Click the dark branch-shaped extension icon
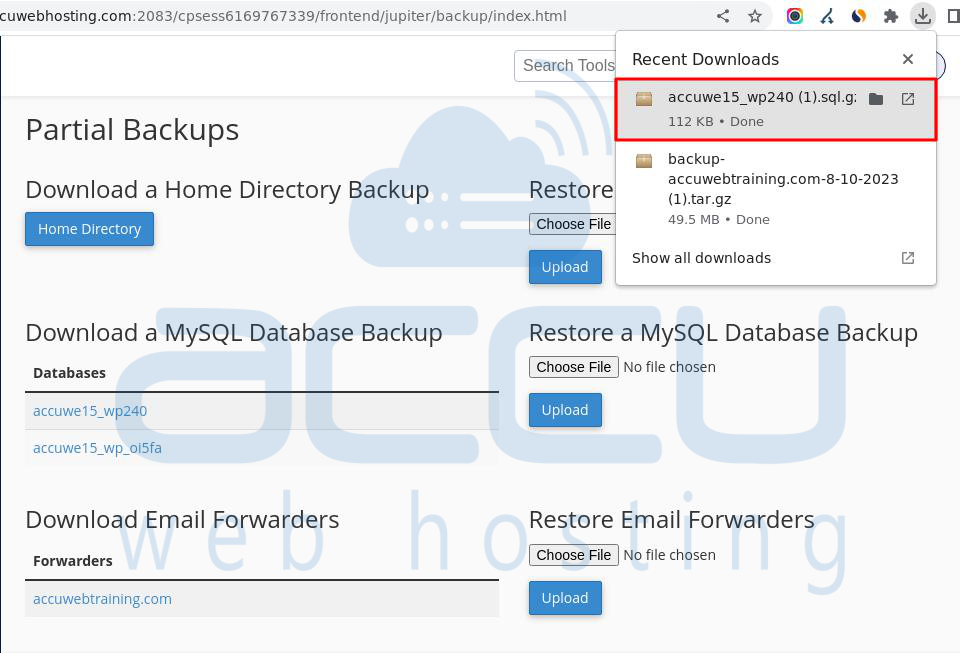The image size is (960, 653). [827, 16]
